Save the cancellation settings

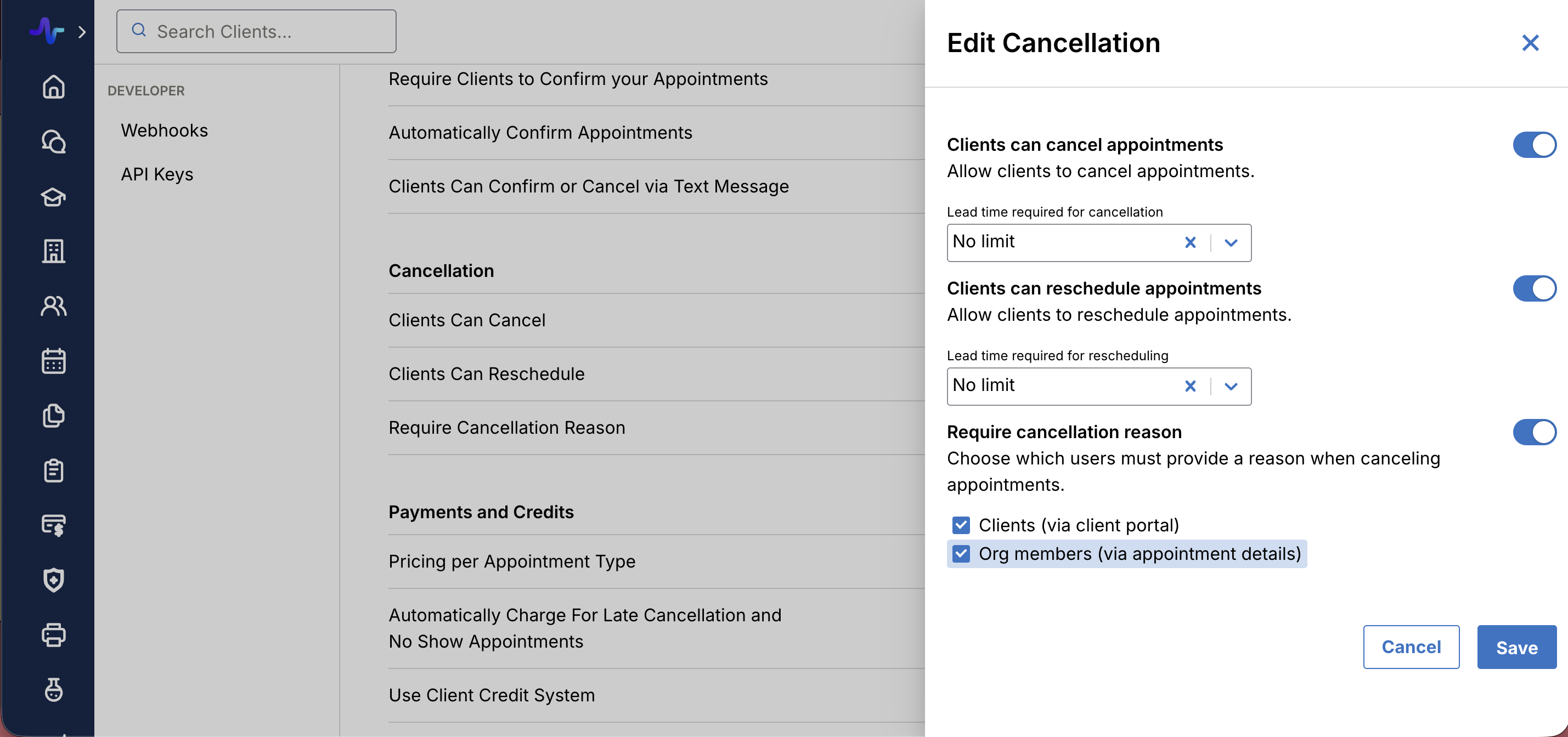pyautogui.click(x=1516, y=647)
